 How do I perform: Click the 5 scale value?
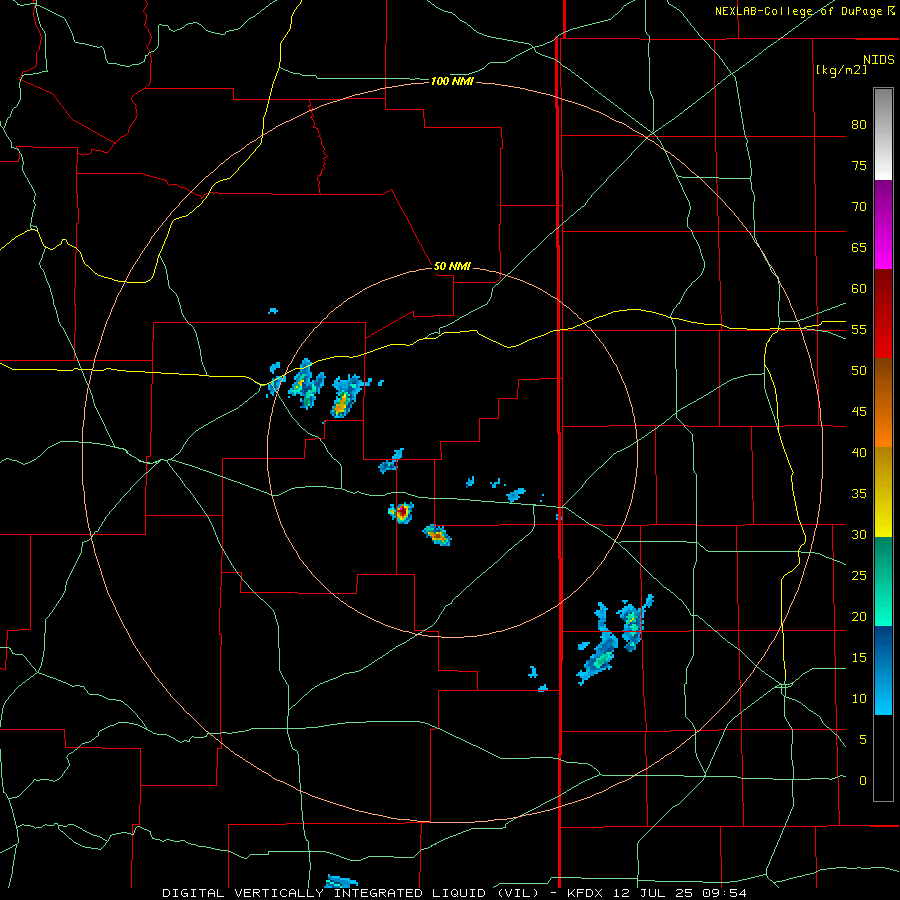click(x=863, y=740)
